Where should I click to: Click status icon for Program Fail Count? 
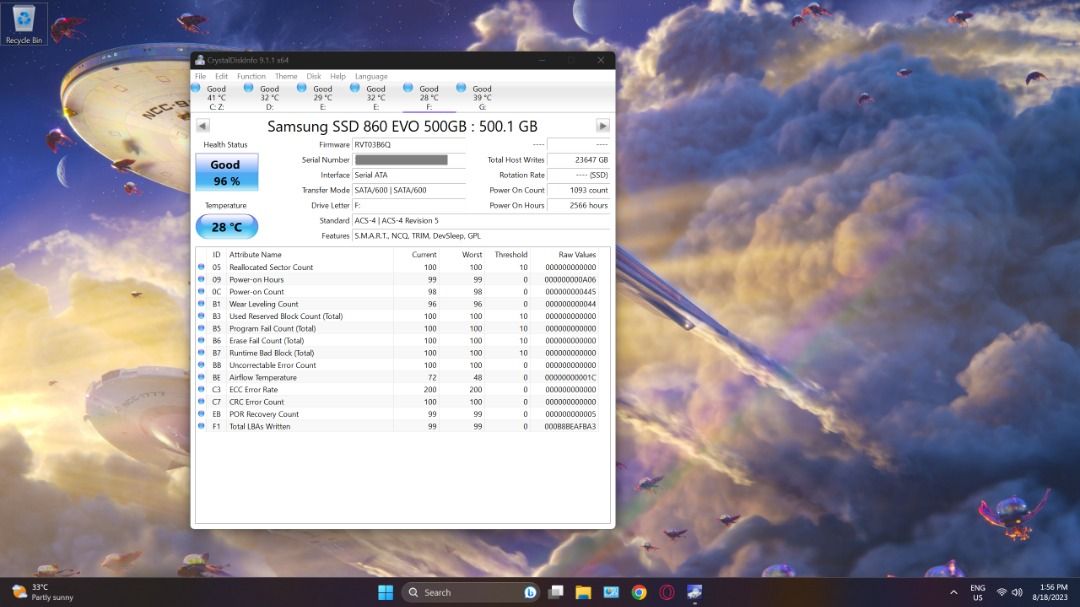[201, 328]
